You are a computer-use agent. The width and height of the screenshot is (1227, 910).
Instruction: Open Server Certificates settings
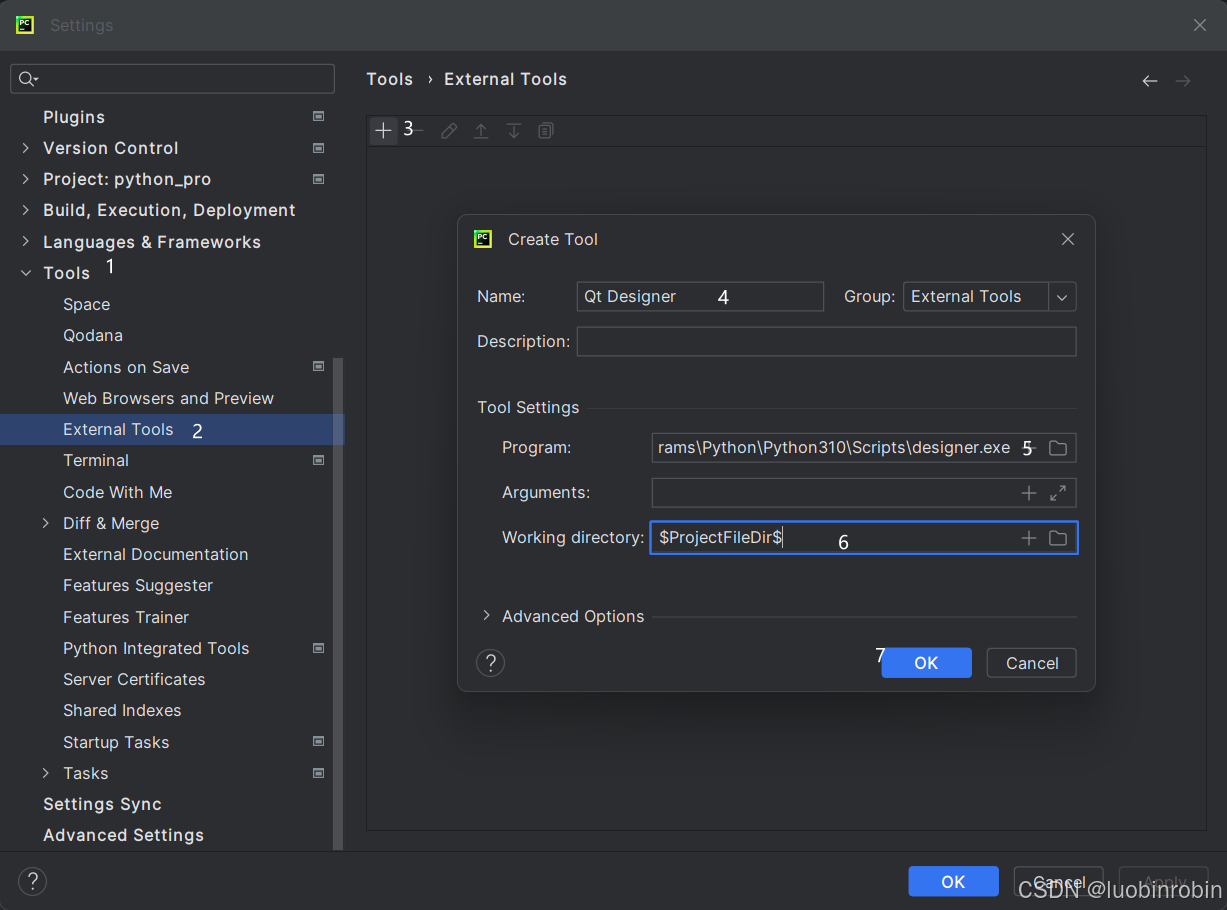click(x=134, y=679)
